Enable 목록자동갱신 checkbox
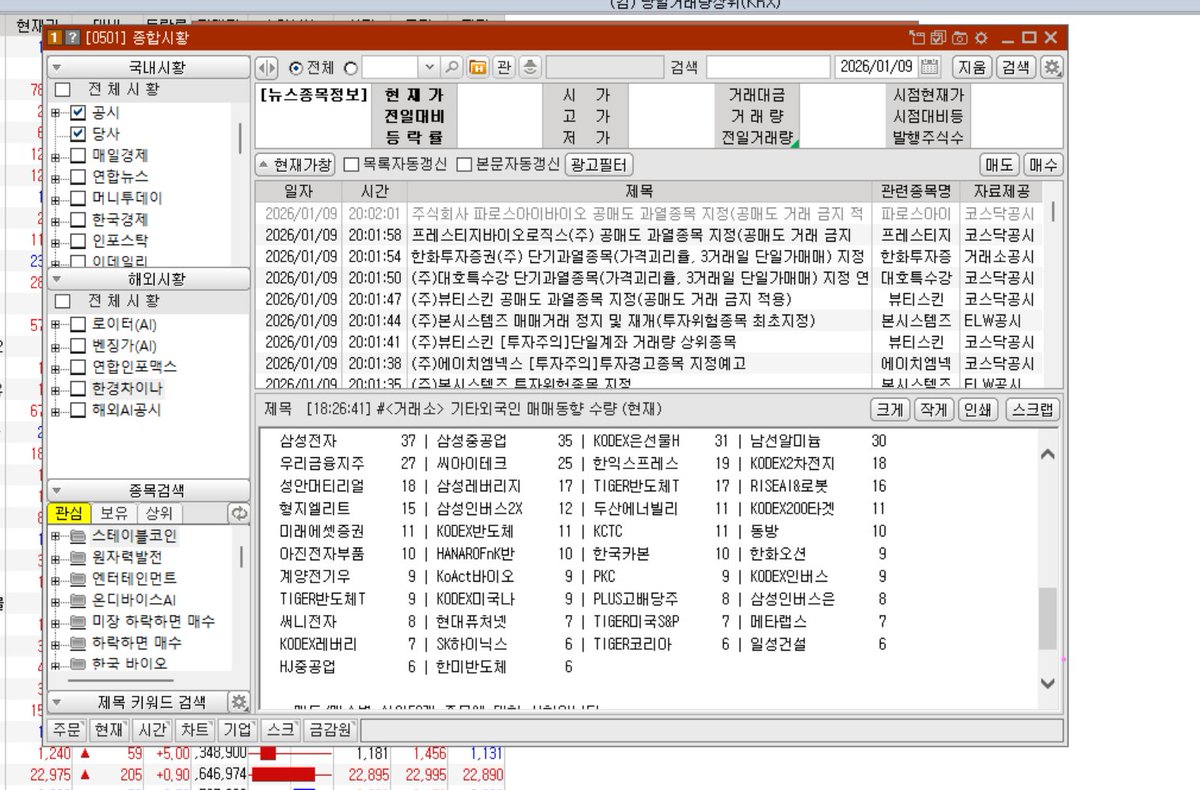The image size is (1200, 790). pyautogui.click(x=351, y=164)
